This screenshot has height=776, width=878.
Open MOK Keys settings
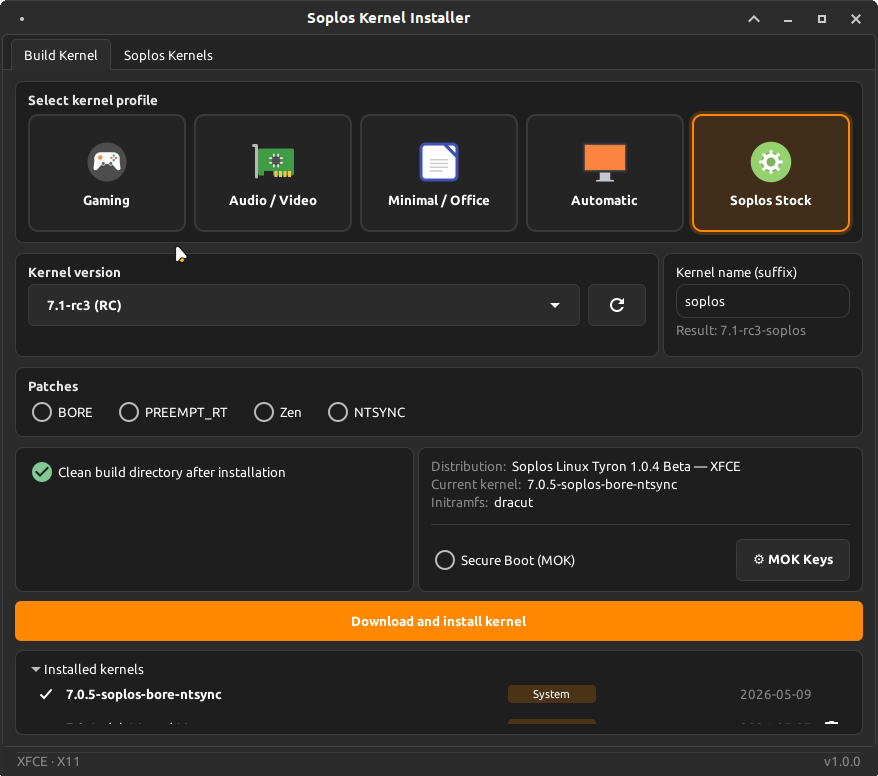click(792, 560)
